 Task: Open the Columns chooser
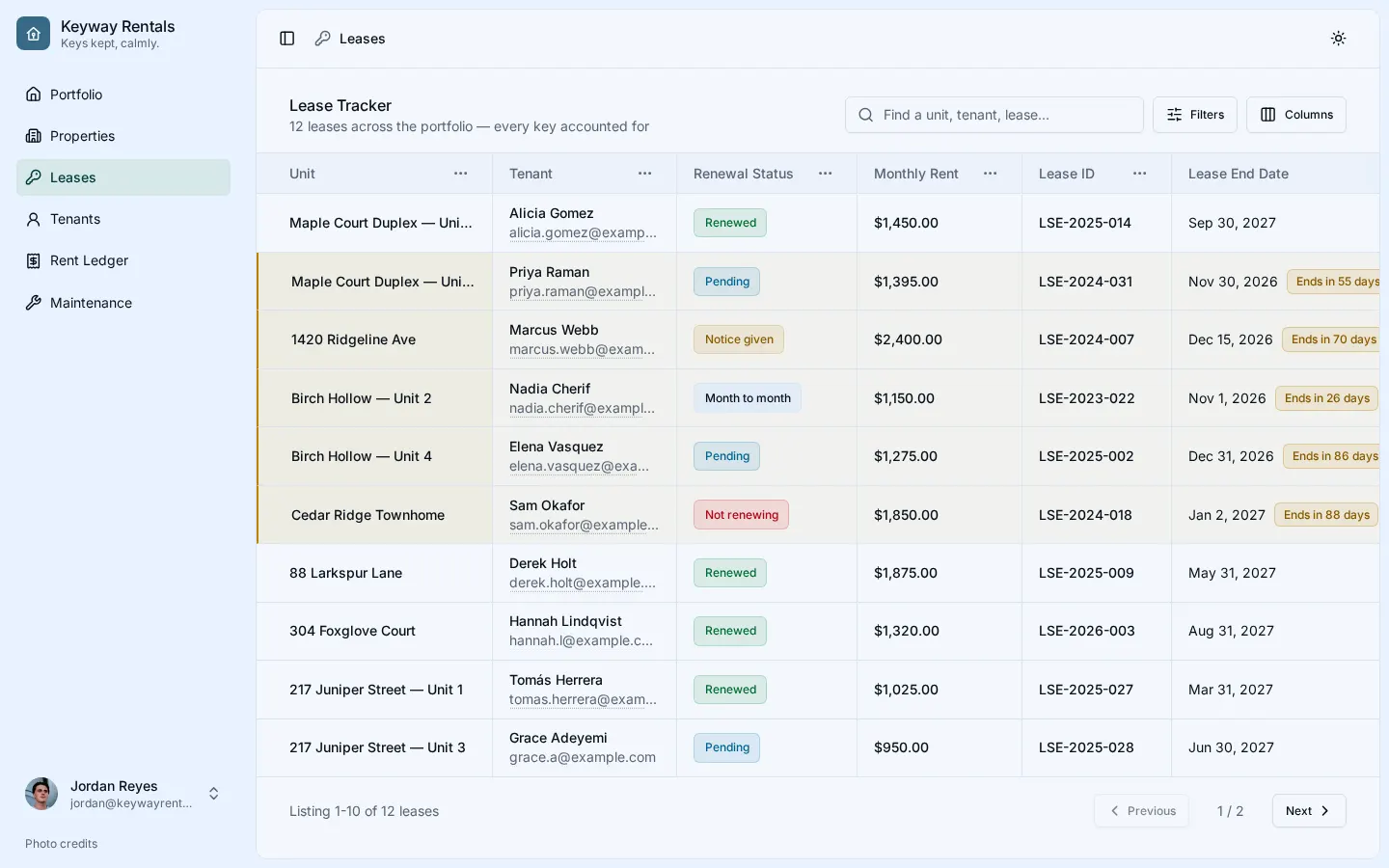pos(1296,115)
